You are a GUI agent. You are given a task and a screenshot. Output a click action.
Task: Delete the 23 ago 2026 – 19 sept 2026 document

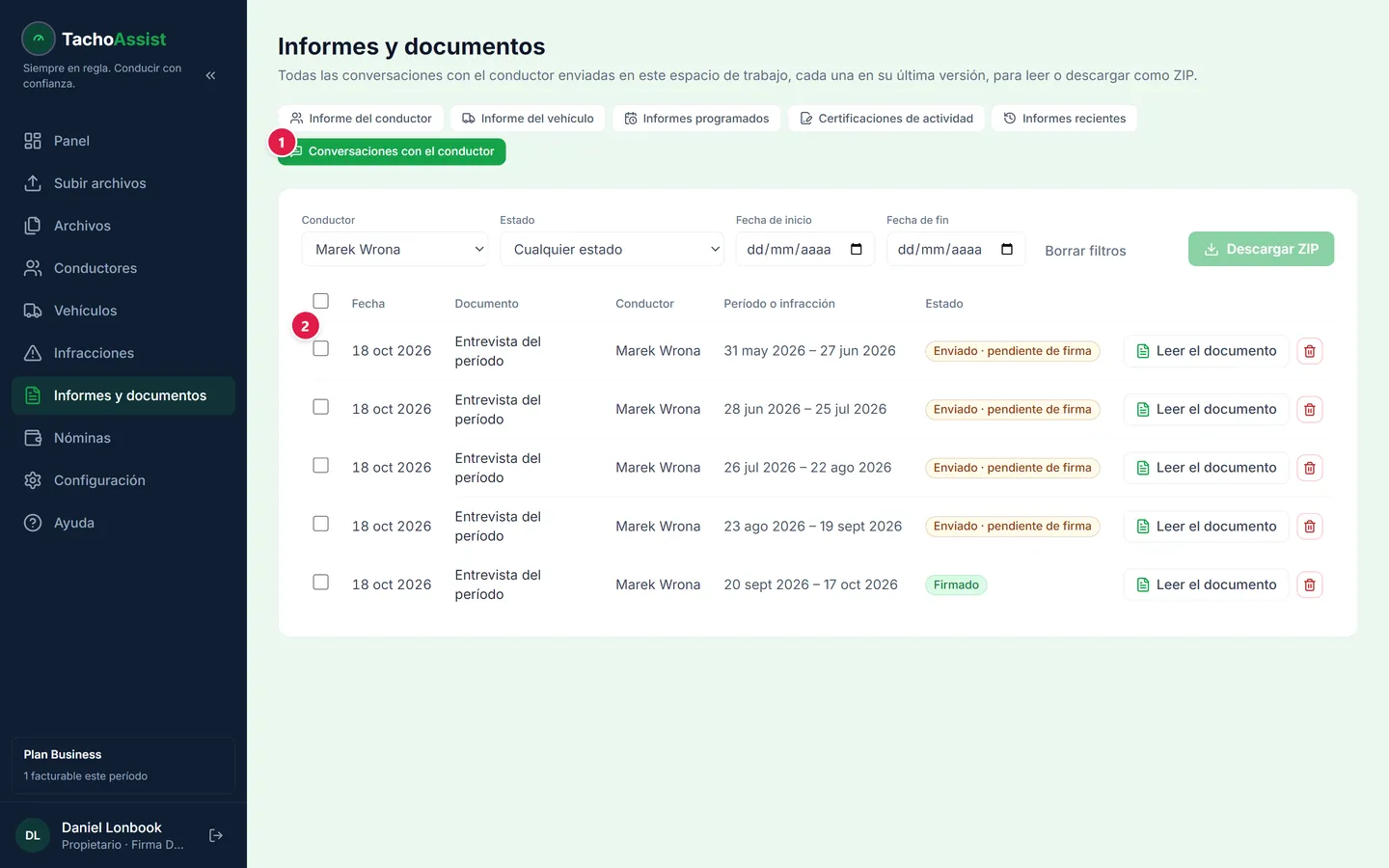[1309, 527]
